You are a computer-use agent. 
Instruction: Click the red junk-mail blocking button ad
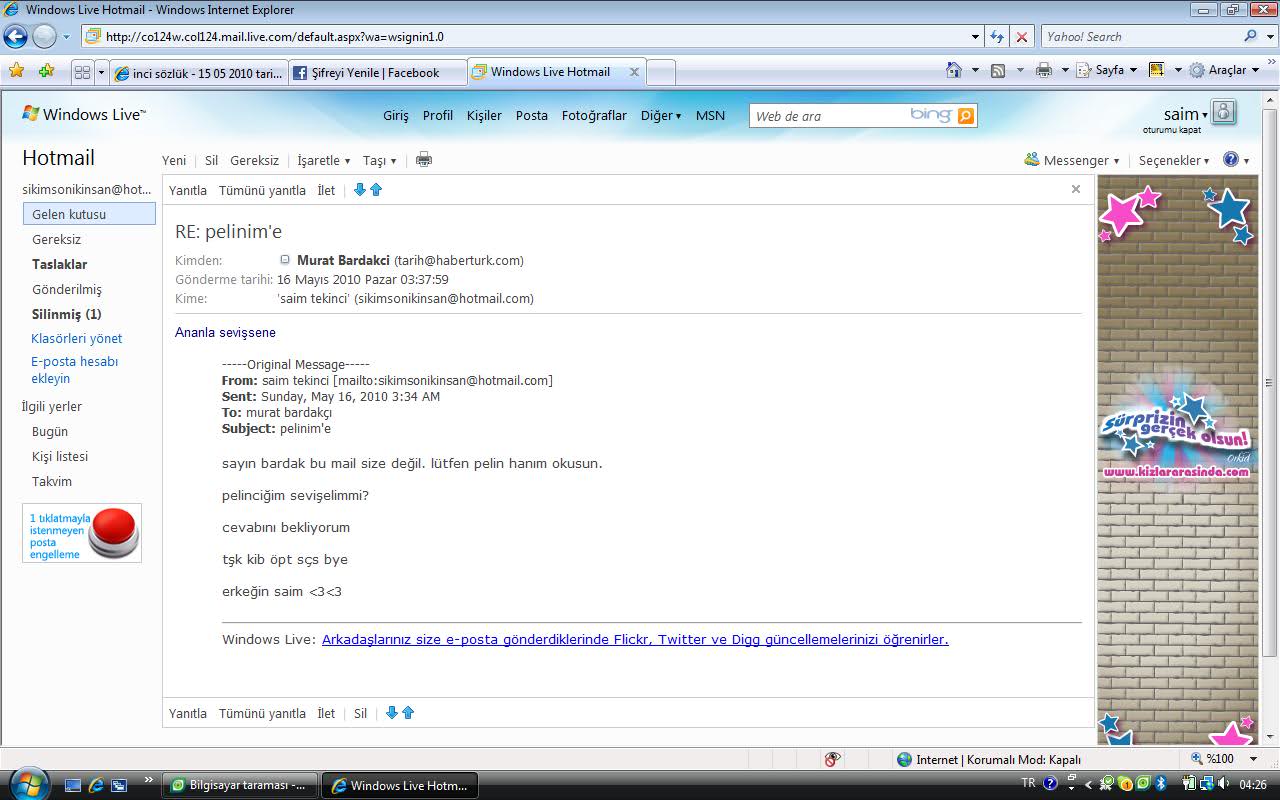(x=82, y=533)
